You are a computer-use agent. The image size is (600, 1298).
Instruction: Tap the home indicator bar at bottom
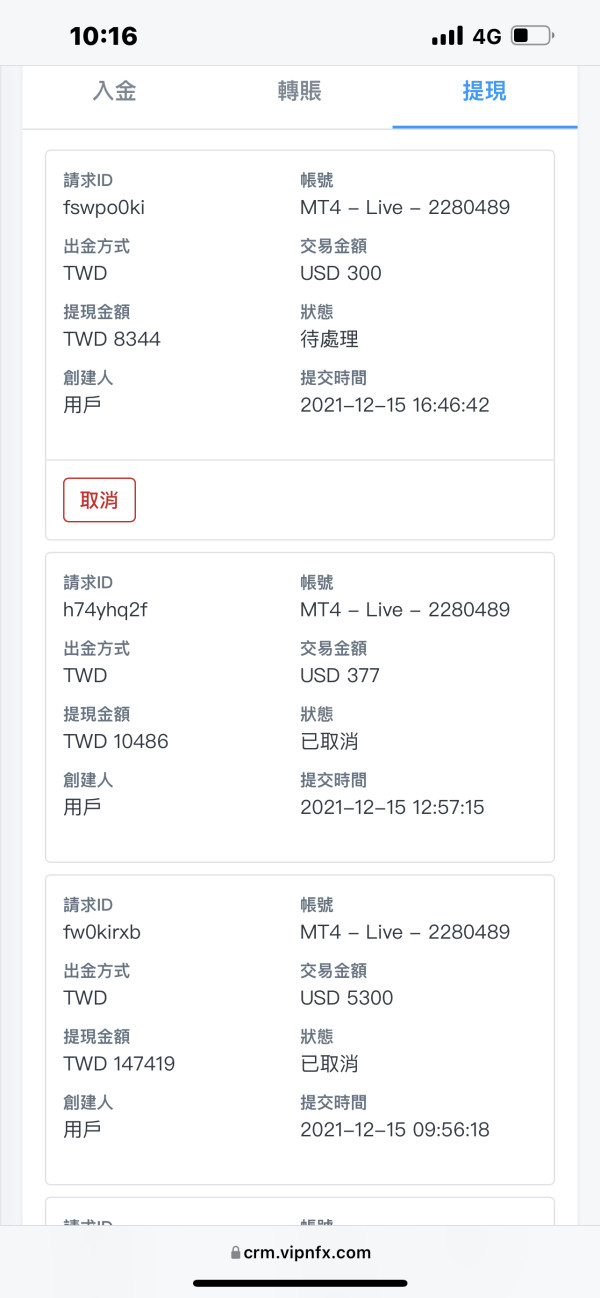300,1283
